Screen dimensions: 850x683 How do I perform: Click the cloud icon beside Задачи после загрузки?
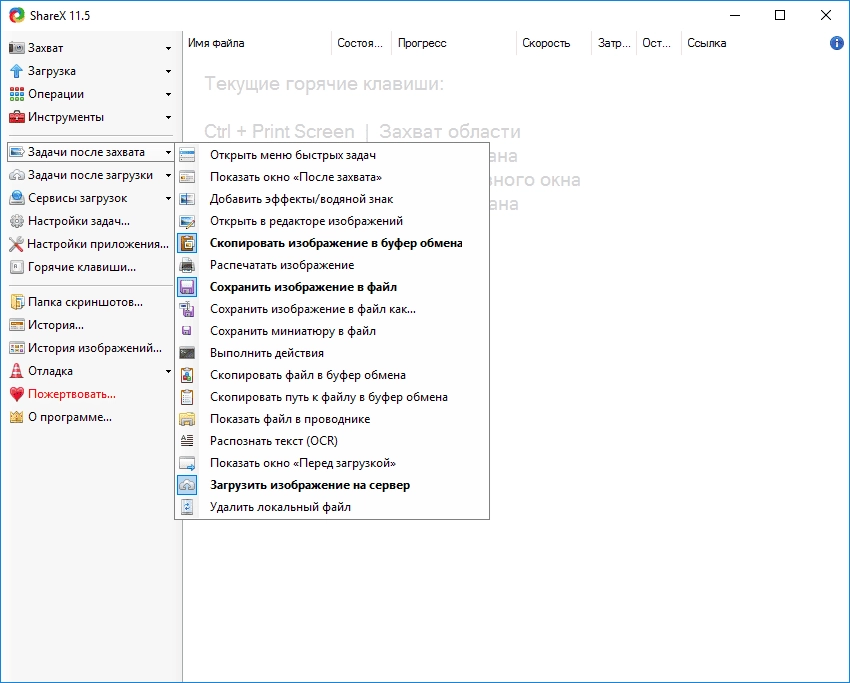tap(17, 175)
